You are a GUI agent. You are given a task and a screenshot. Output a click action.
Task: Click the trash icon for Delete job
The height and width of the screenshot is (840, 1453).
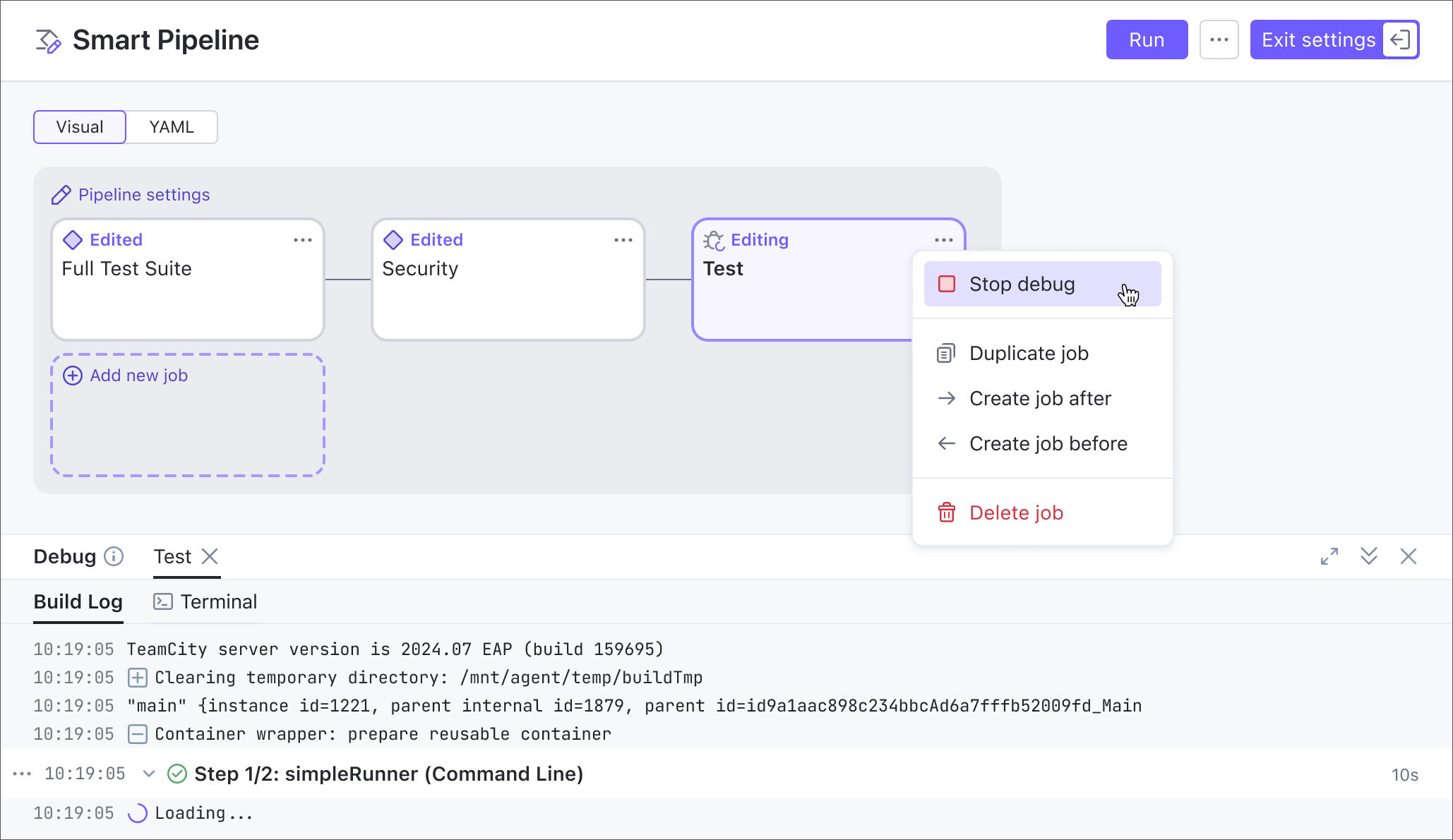pyautogui.click(x=947, y=512)
